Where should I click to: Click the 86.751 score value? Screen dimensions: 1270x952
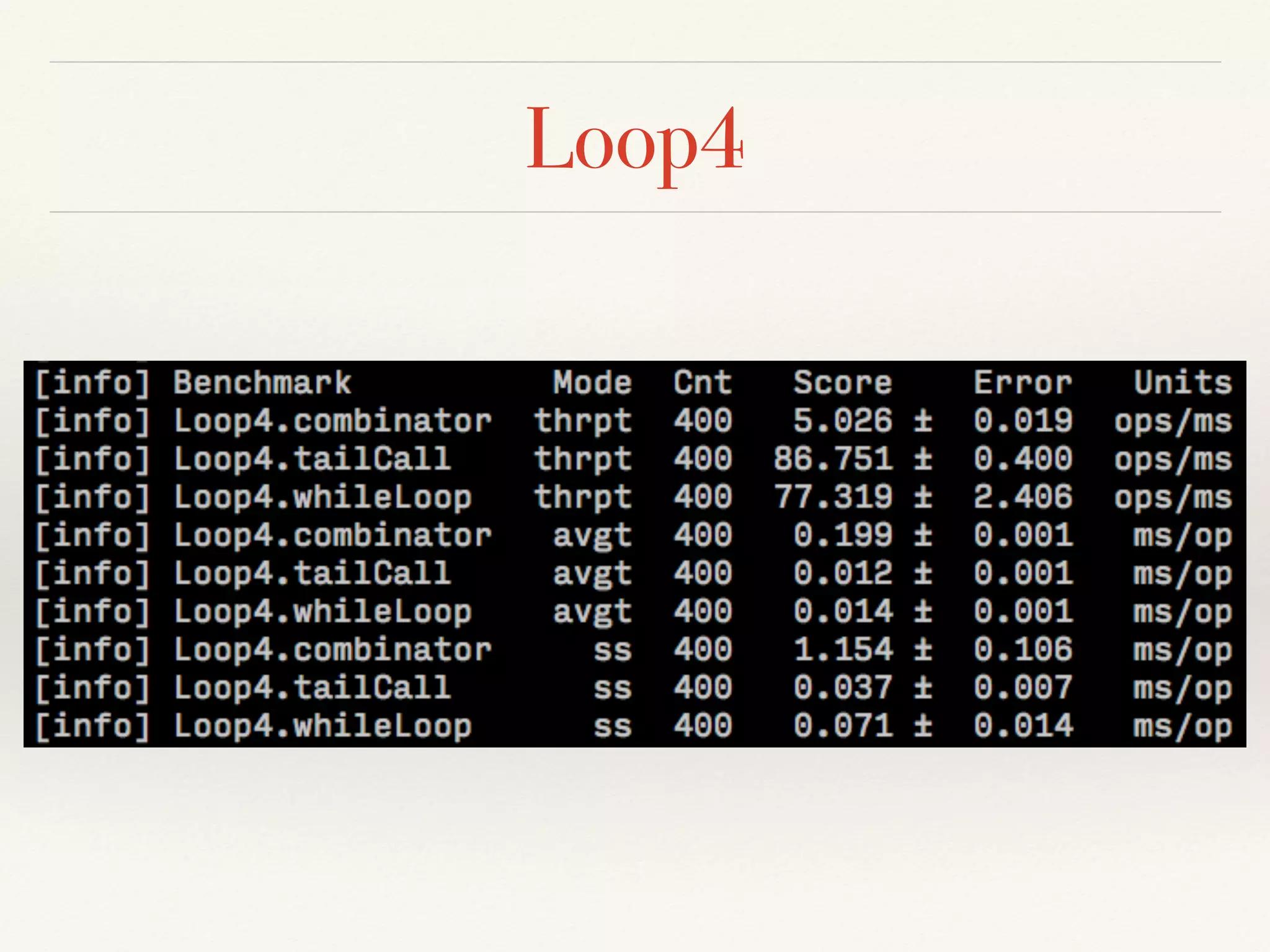833,459
